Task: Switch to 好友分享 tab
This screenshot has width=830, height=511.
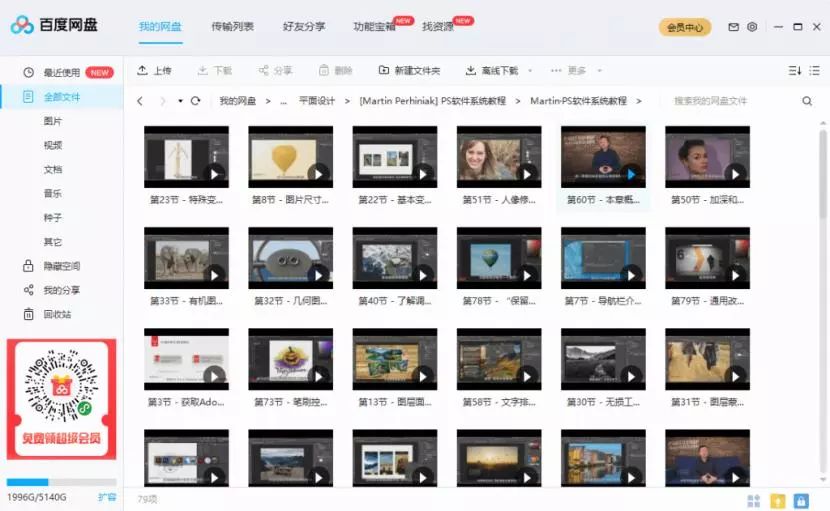Action: tap(304, 26)
